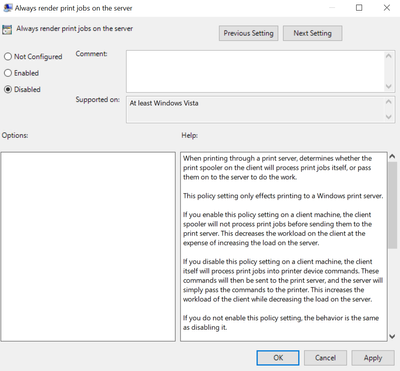This screenshot has height=371, width=400.
Task: Click the Comment box up scroll arrow
Action: coord(389,56)
